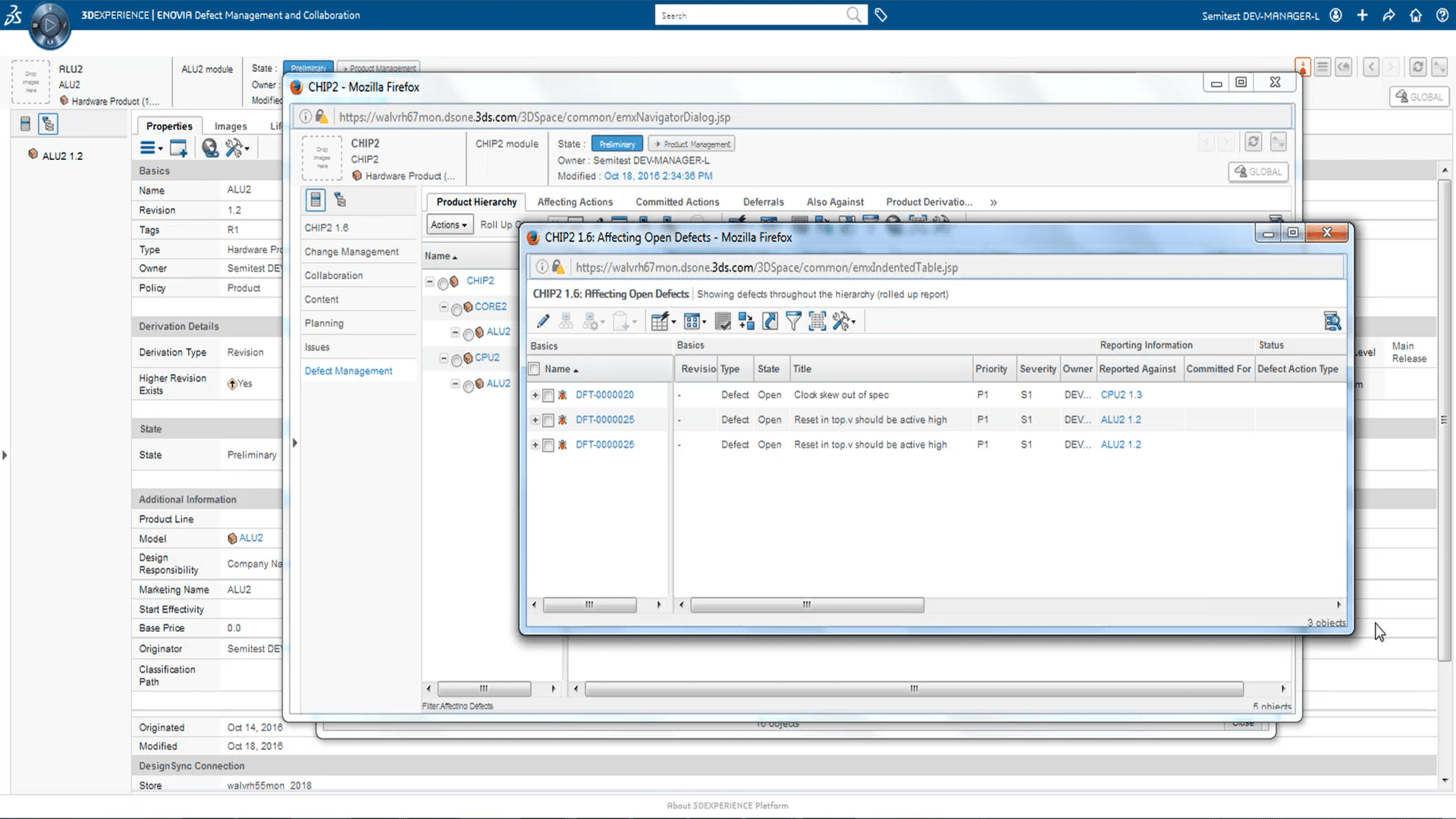The image size is (1456, 819).
Task: Select the radio button beside CORE2 in hierarchy
Action: [x=457, y=309]
